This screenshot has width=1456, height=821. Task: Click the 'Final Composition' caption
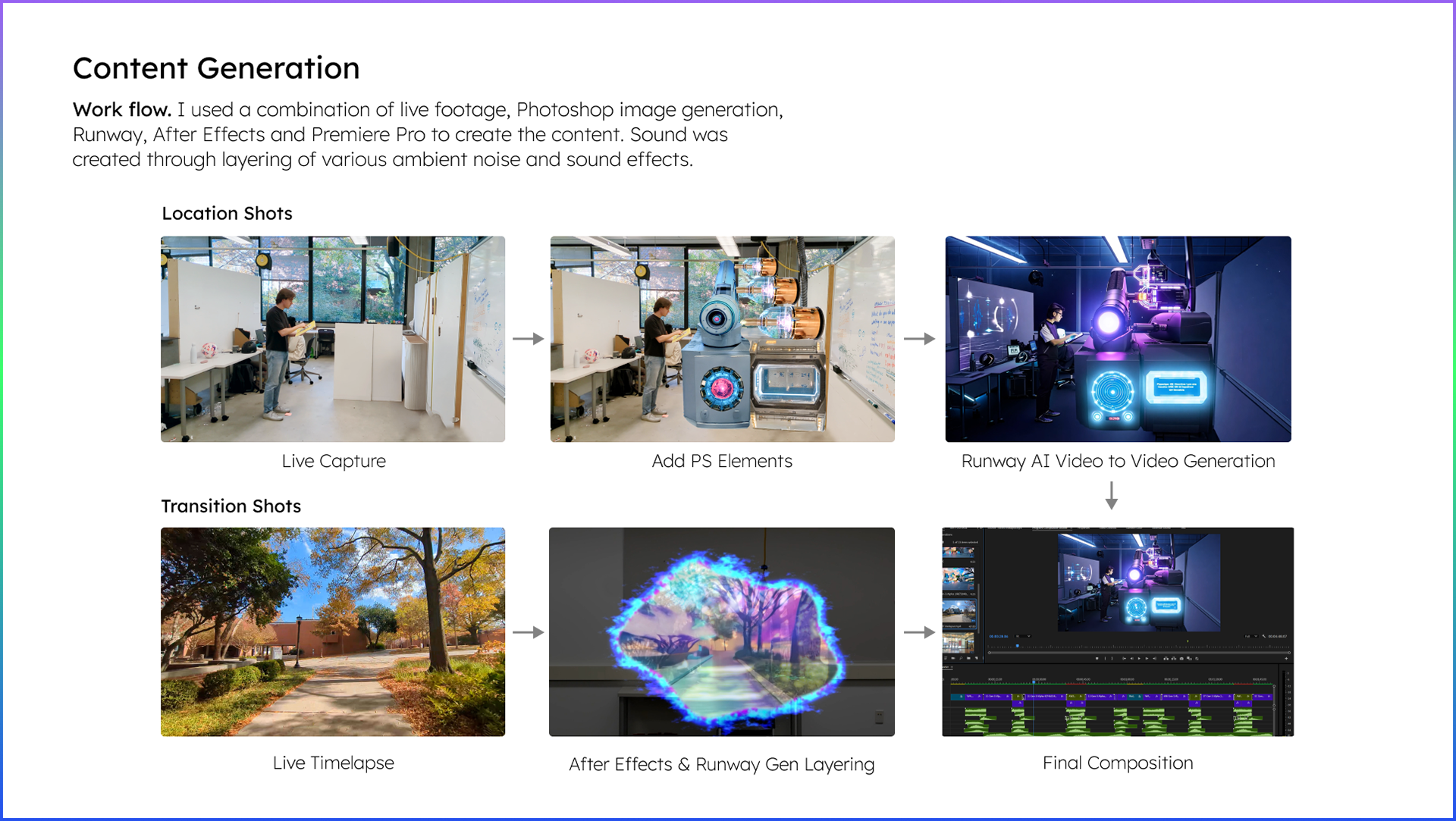pyautogui.click(x=1118, y=763)
